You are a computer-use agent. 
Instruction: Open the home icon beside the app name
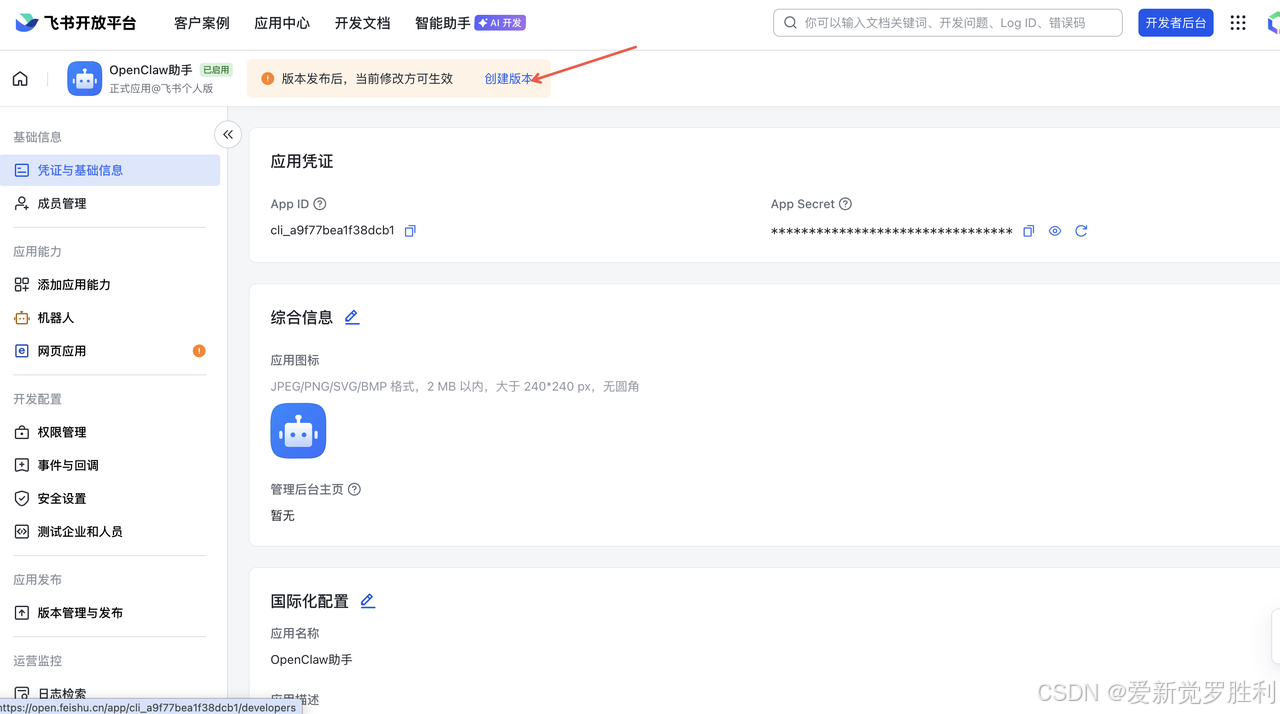click(20, 79)
